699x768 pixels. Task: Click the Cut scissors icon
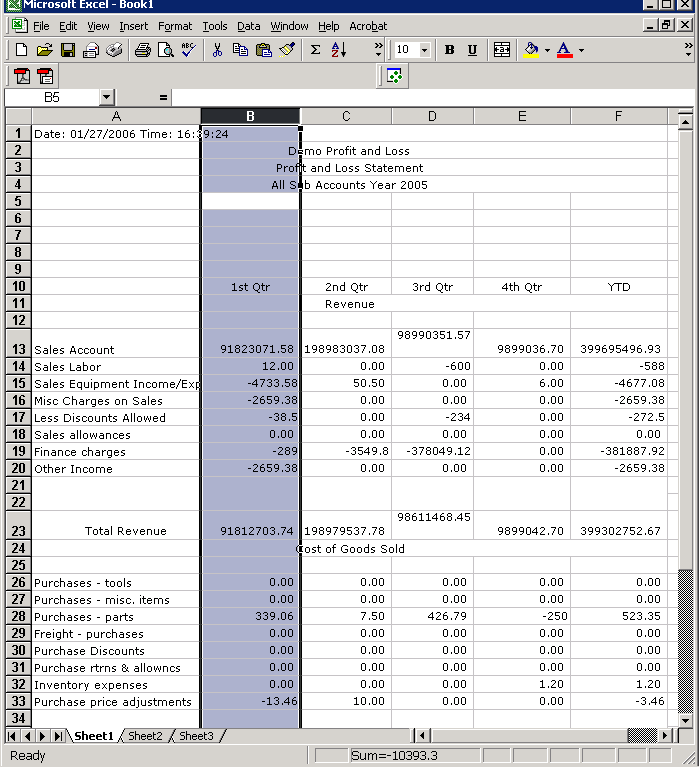click(x=216, y=50)
